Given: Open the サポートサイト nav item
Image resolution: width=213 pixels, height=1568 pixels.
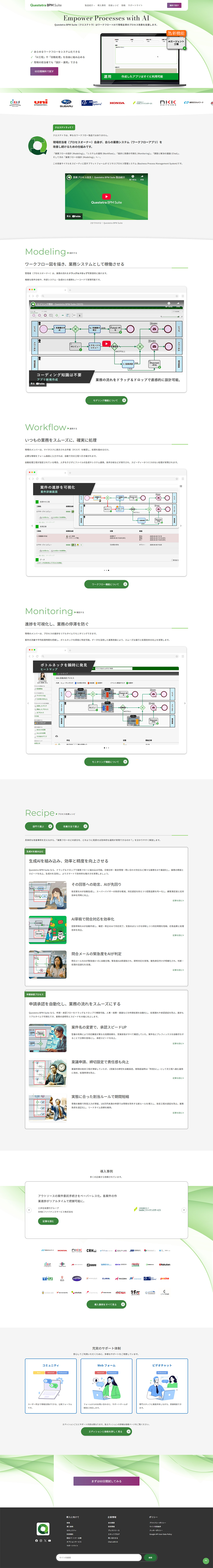Looking at the screenshot, I should coord(135,6).
